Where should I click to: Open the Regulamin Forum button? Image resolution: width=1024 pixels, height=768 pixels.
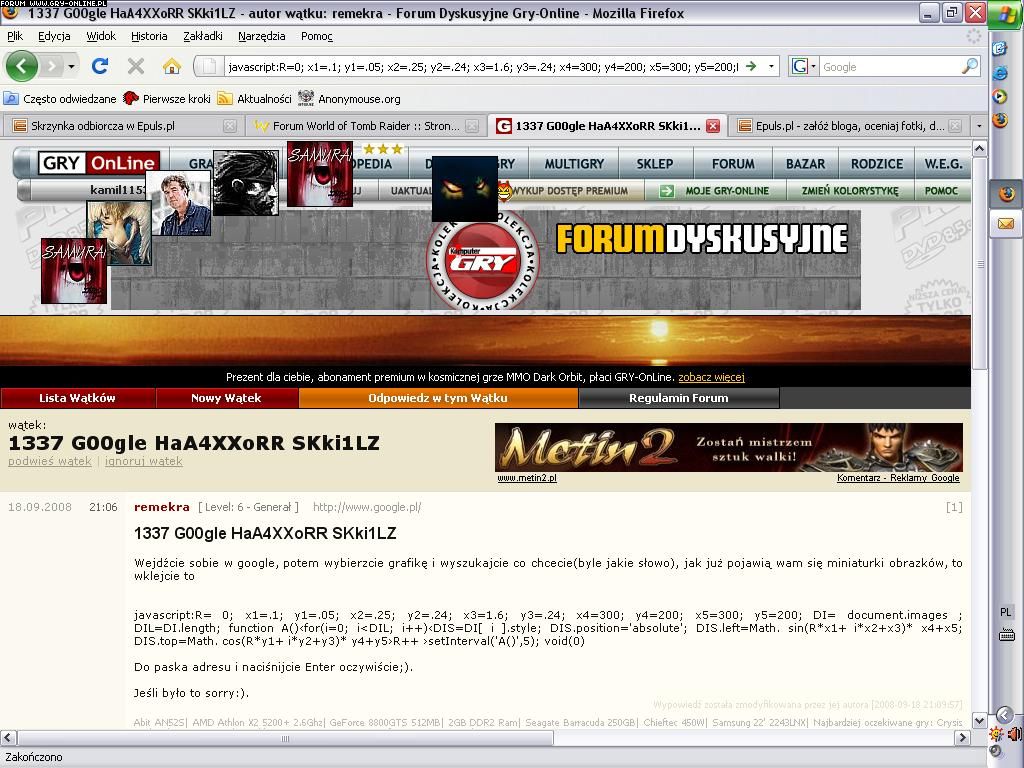pos(679,398)
